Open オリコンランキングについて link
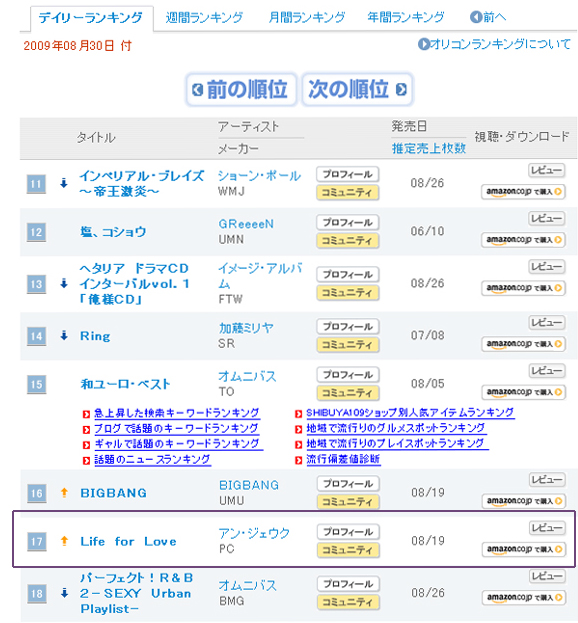Screen dimensions: 578x623 coord(494,44)
